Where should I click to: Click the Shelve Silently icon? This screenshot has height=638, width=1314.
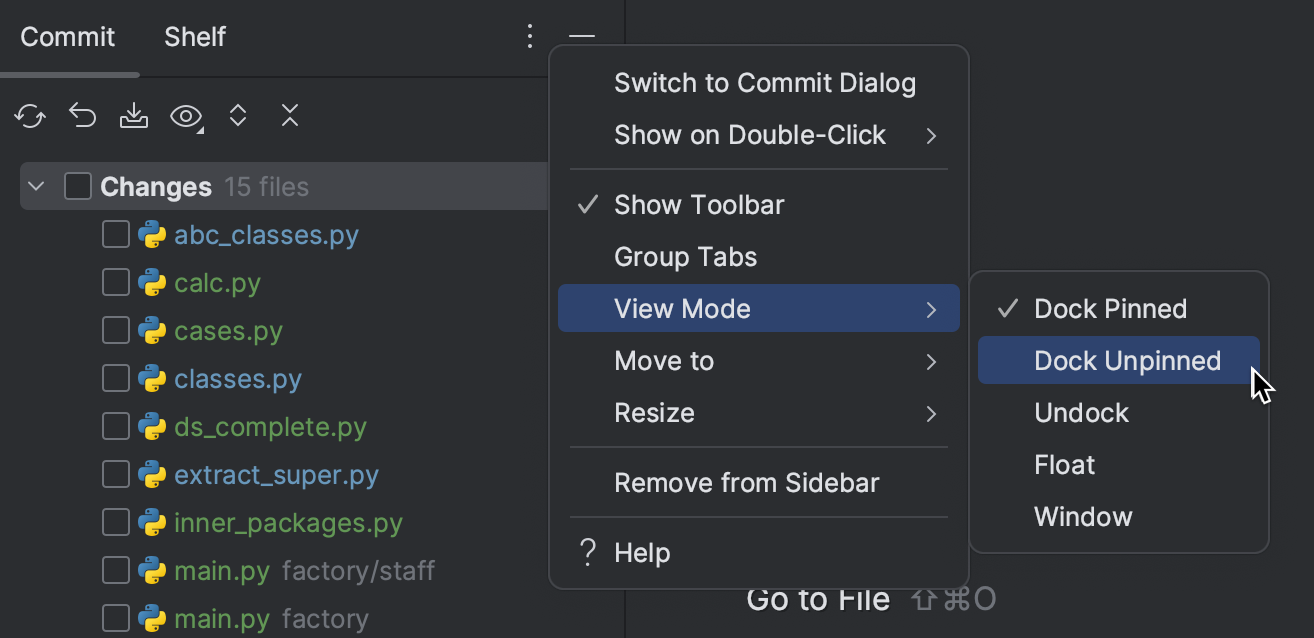tap(134, 115)
